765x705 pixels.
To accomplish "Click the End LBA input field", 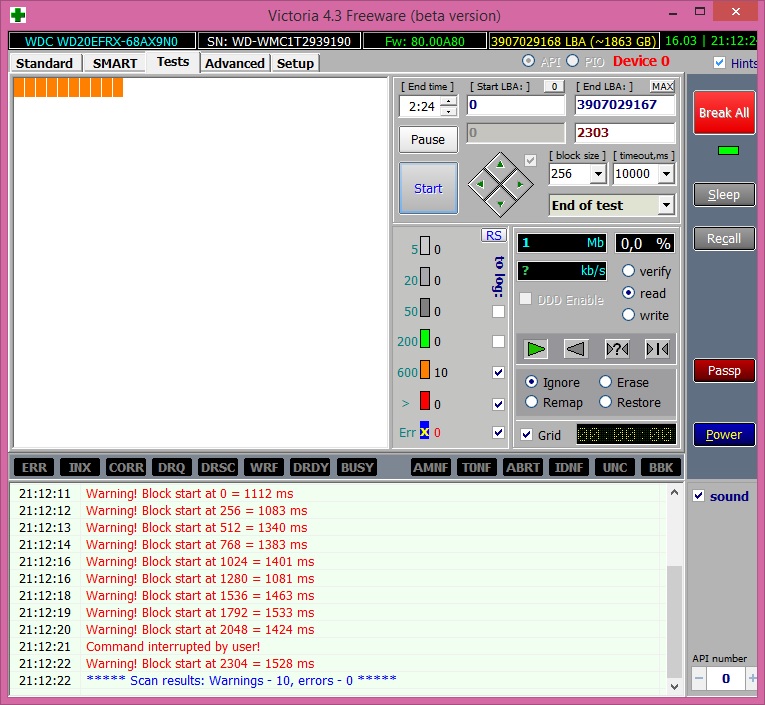I will (624, 105).
